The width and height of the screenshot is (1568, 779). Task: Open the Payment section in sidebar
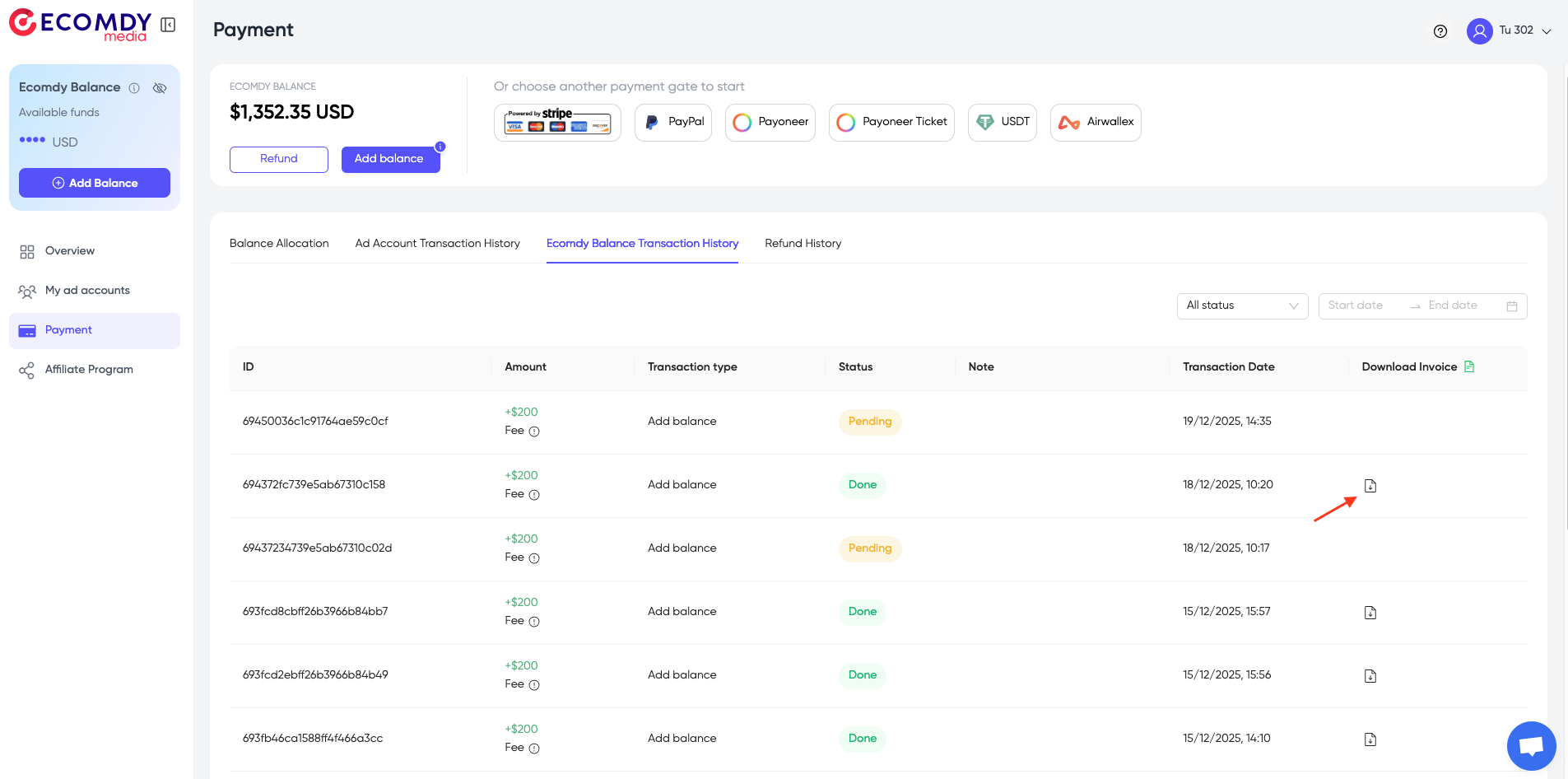point(67,329)
